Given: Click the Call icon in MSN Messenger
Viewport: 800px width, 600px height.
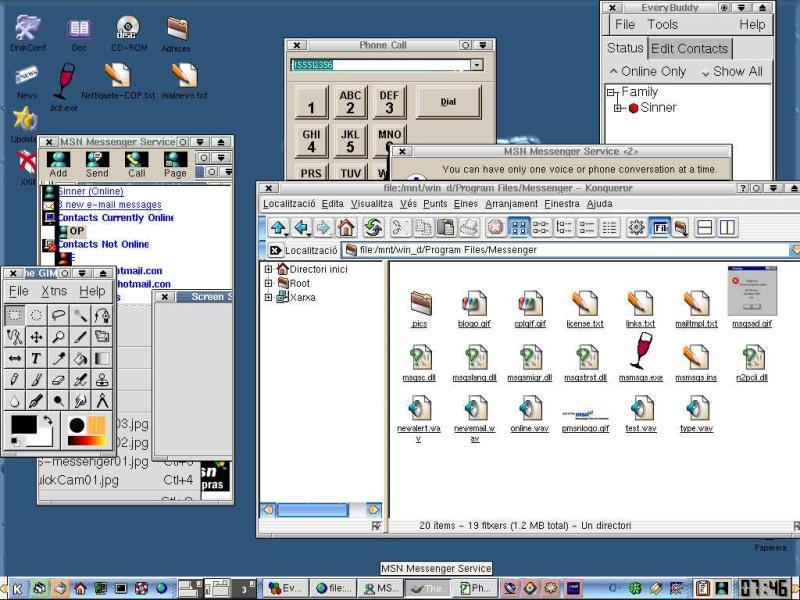Looking at the screenshot, I should coord(136,164).
